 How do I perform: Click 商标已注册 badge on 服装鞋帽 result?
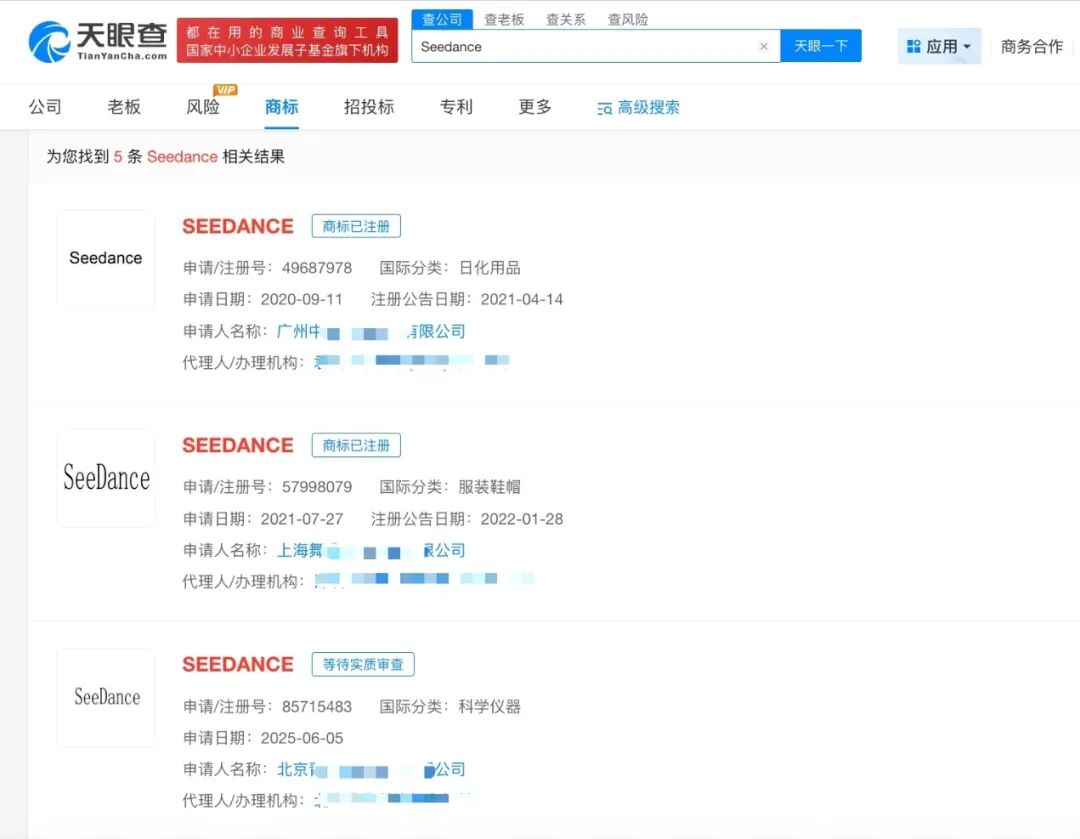pyautogui.click(x=356, y=445)
